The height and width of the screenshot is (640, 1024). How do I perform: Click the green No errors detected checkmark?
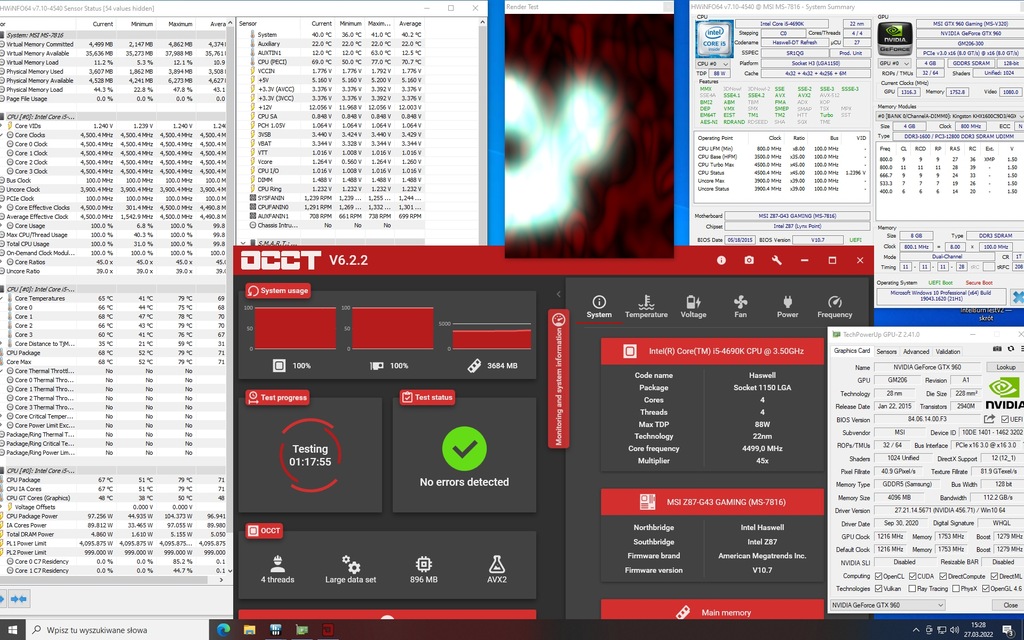[464, 448]
